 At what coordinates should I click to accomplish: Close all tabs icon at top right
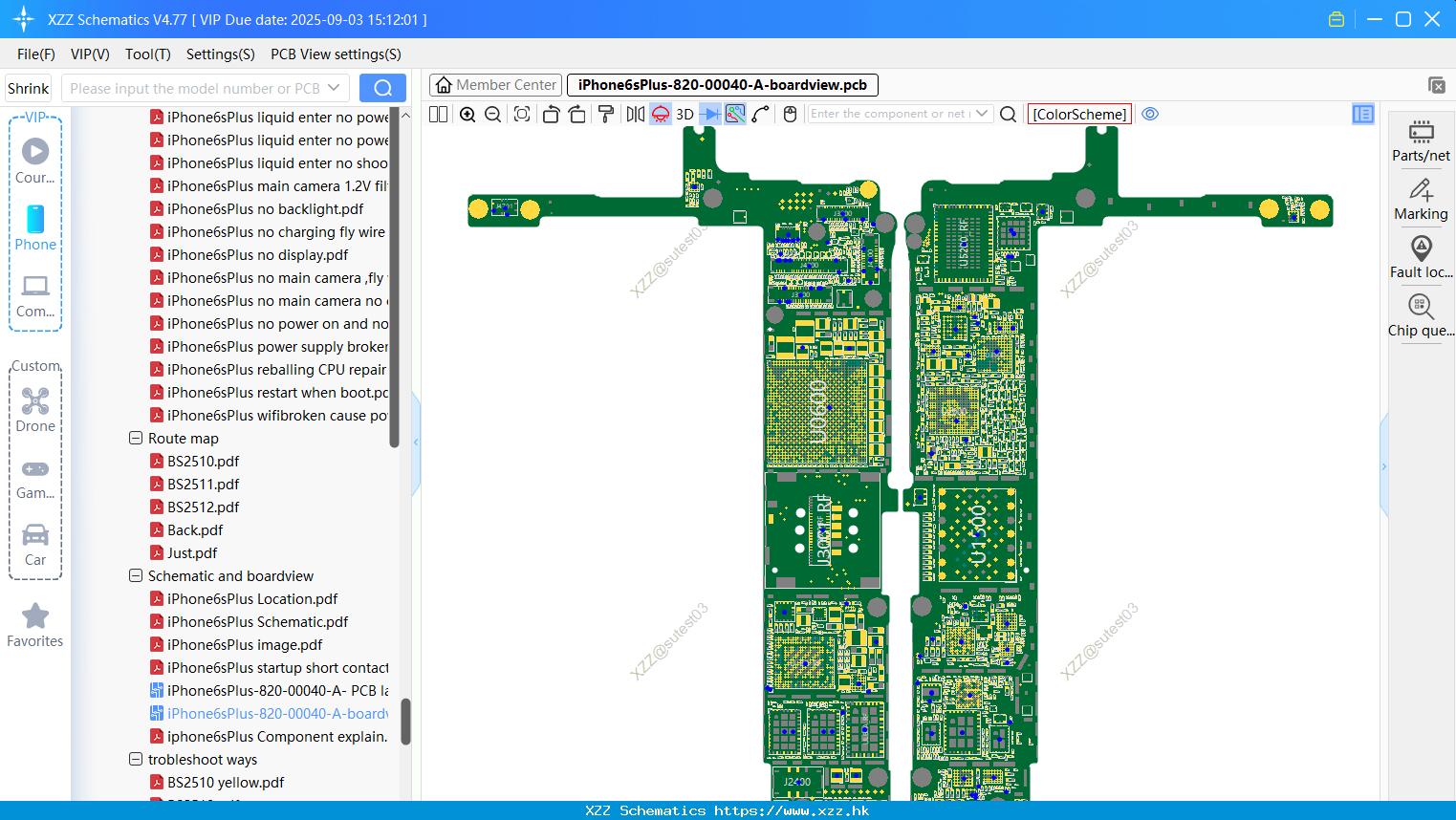[x=1437, y=85]
